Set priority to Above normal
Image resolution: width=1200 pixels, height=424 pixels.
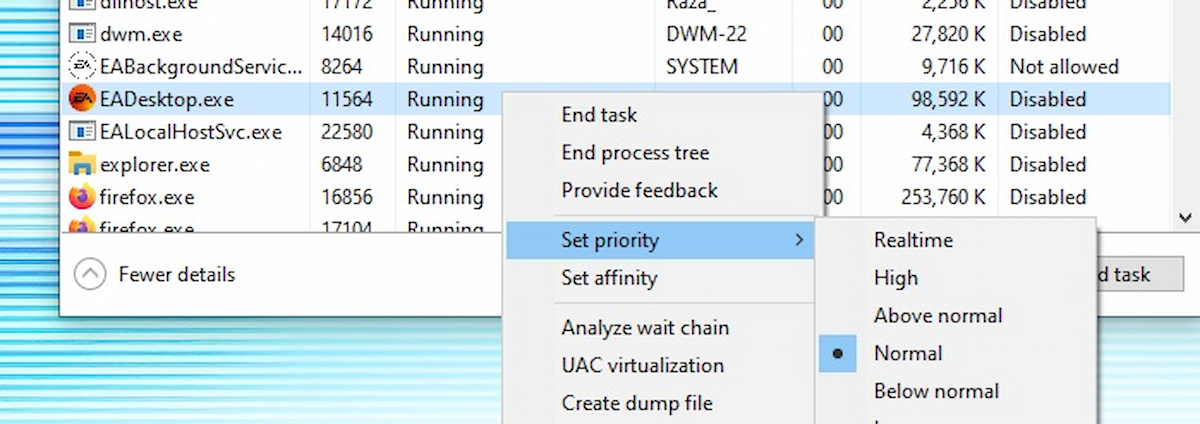coord(937,316)
